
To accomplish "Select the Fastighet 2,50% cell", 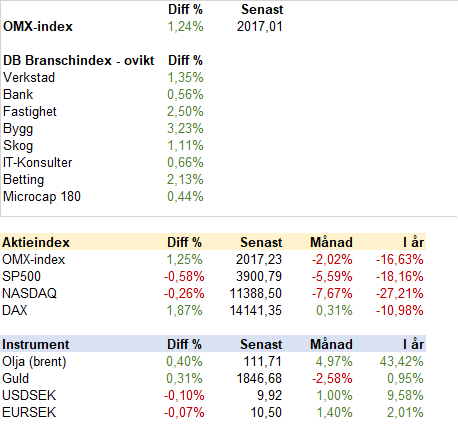I will (x=185, y=112).
